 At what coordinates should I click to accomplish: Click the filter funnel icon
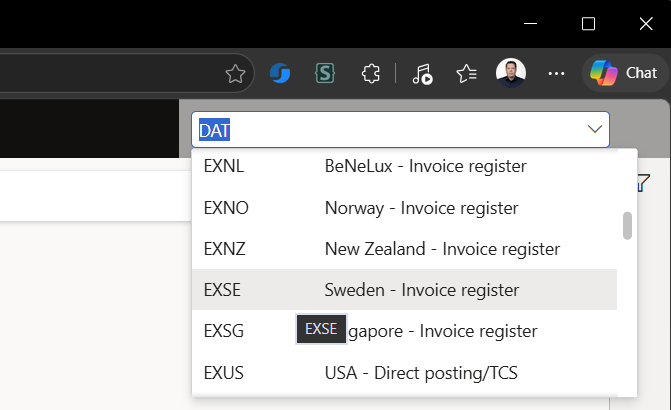click(643, 183)
